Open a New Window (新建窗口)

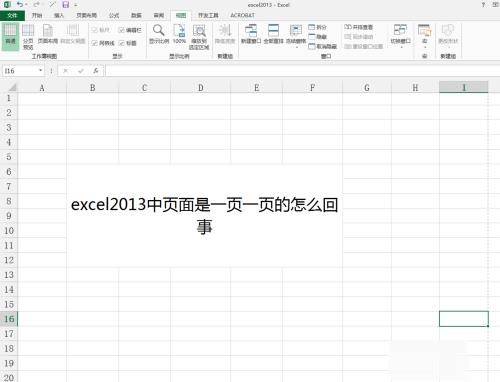[251, 34]
